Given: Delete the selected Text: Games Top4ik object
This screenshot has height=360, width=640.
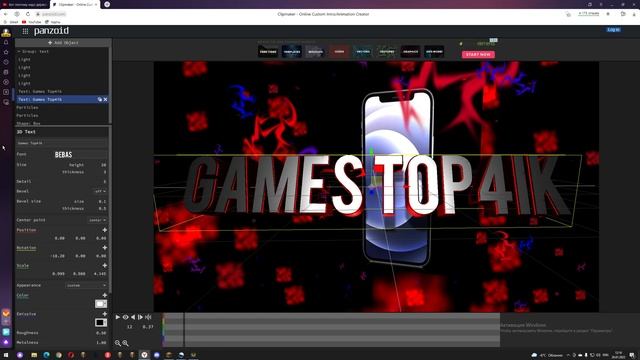Looking at the screenshot, I should coord(105,99).
